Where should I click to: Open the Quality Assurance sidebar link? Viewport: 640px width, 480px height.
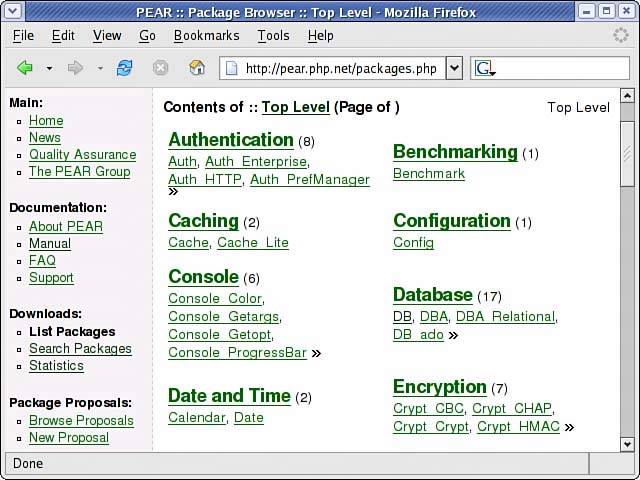point(82,155)
